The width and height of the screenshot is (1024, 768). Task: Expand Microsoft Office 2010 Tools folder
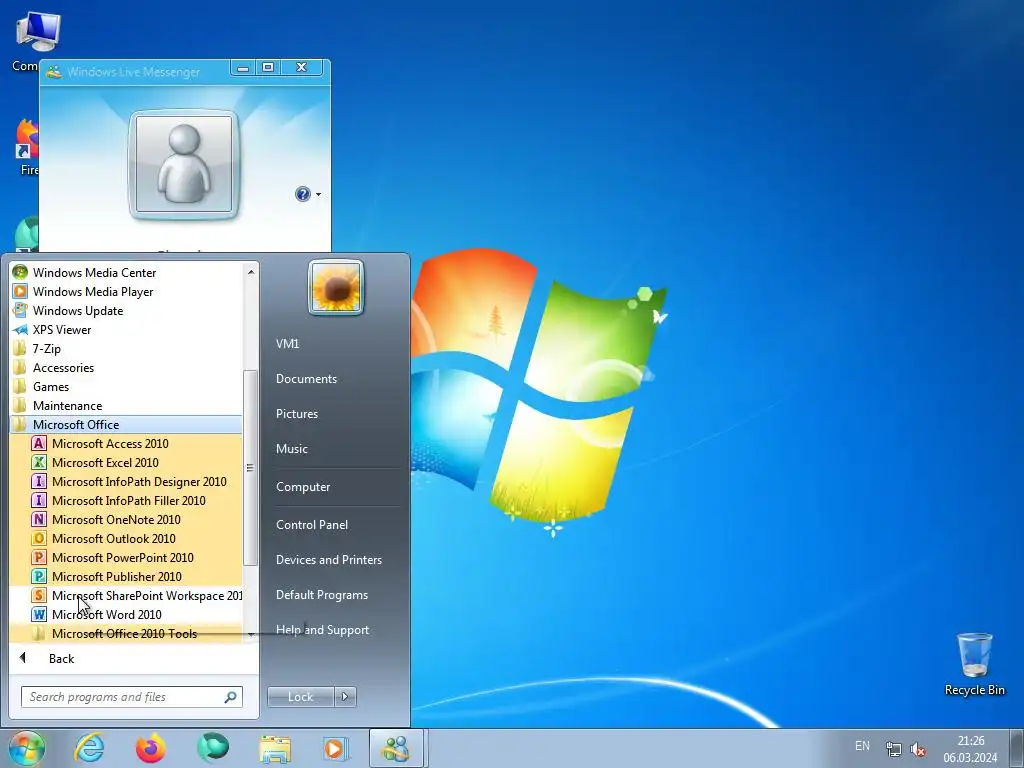pos(126,633)
